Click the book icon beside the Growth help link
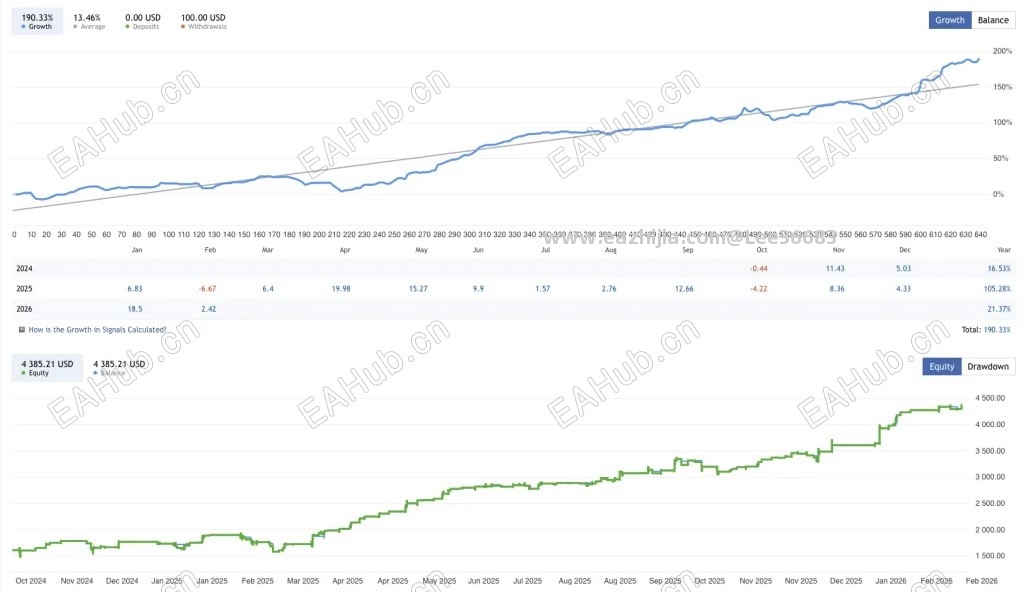 pos(22,330)
